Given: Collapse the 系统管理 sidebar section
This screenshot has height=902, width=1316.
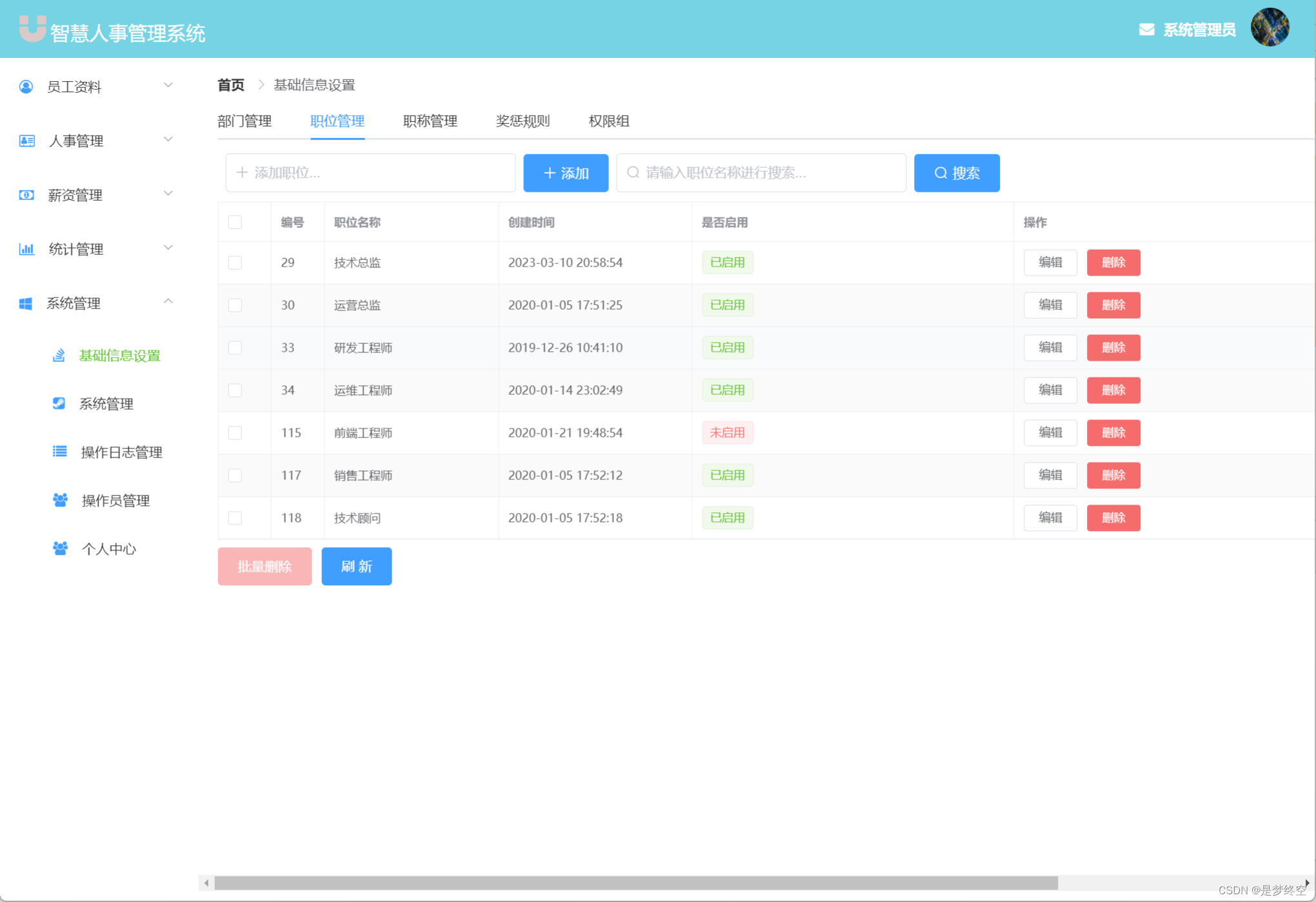Looking at the screenshot, I should [x=168, y=301].
